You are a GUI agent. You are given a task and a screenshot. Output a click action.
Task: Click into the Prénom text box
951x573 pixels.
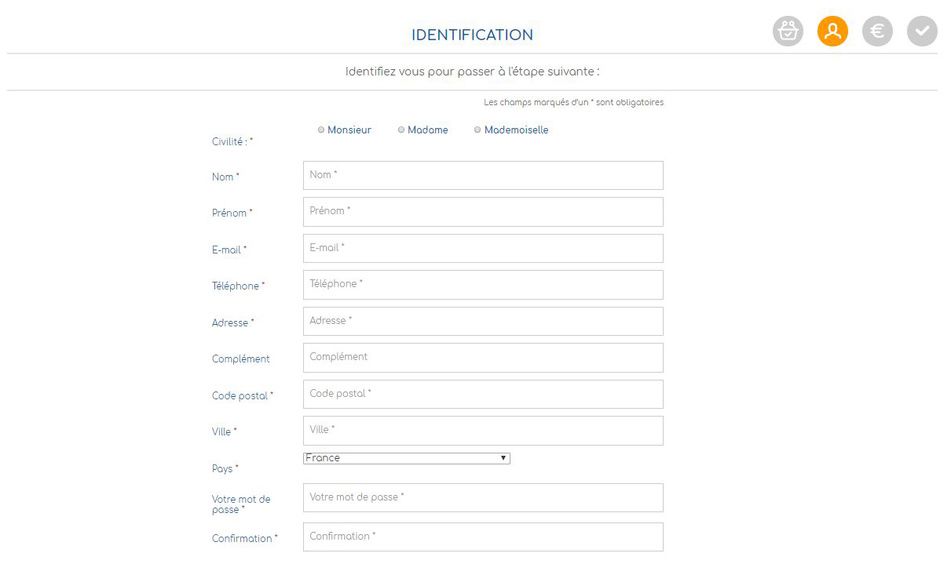[x=482, y=211]
